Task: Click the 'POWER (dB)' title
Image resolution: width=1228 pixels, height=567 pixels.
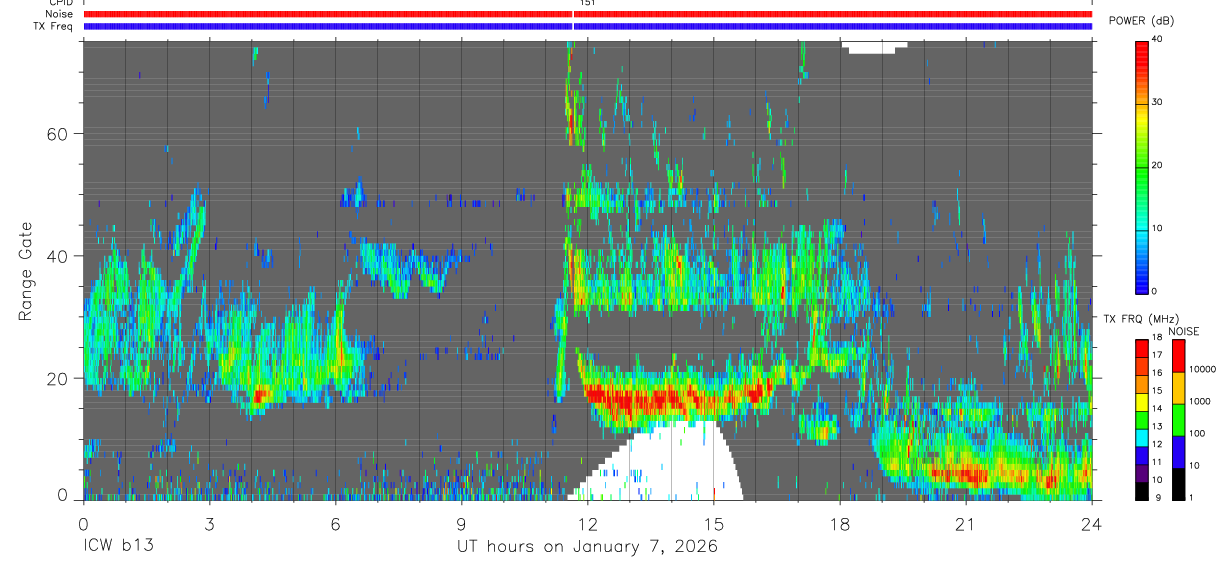Action: coord(1142,21)
